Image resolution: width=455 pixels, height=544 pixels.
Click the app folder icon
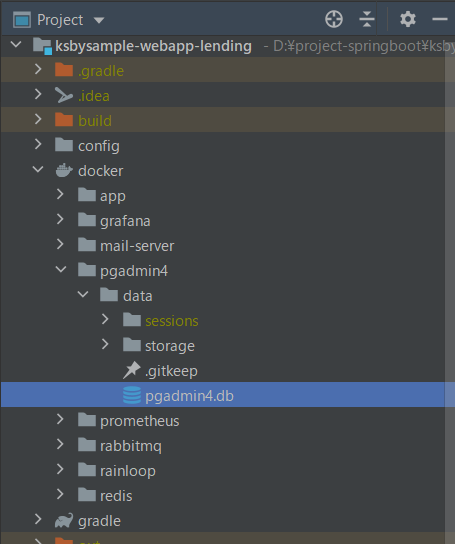(x=87, y=195)
